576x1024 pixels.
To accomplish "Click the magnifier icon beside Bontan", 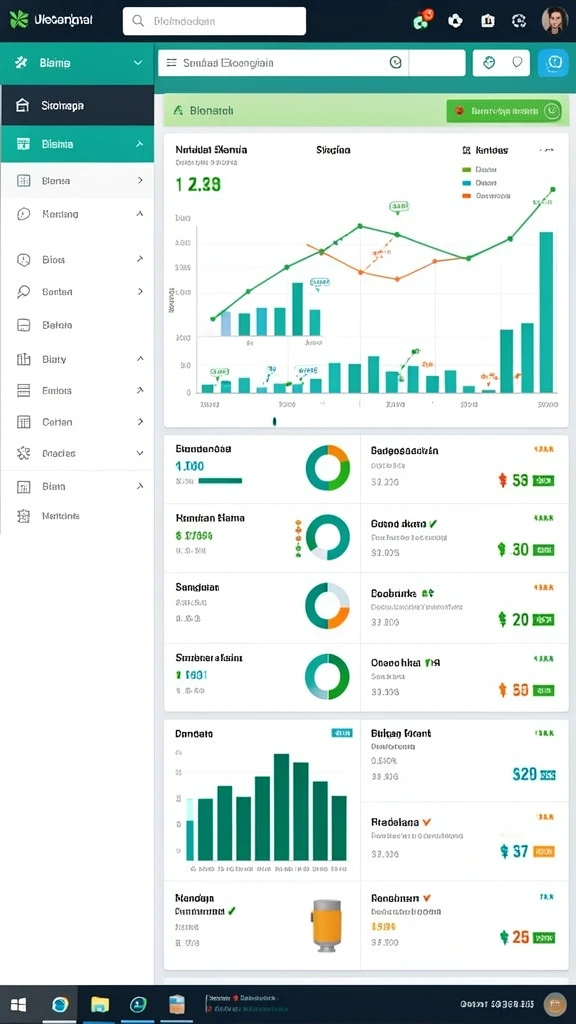I will [24, 292].
